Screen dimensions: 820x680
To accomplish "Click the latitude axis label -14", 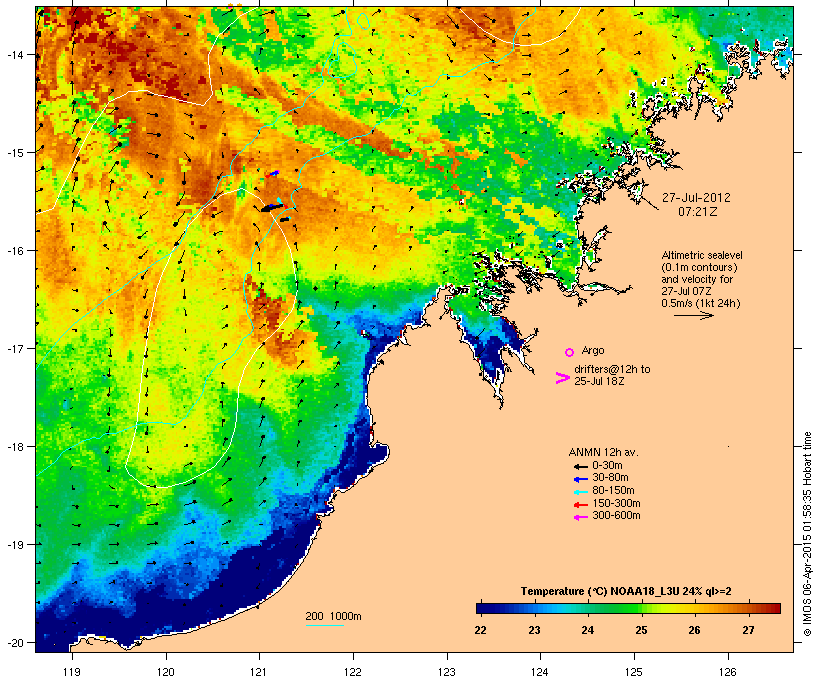I will tap(15, 54).
